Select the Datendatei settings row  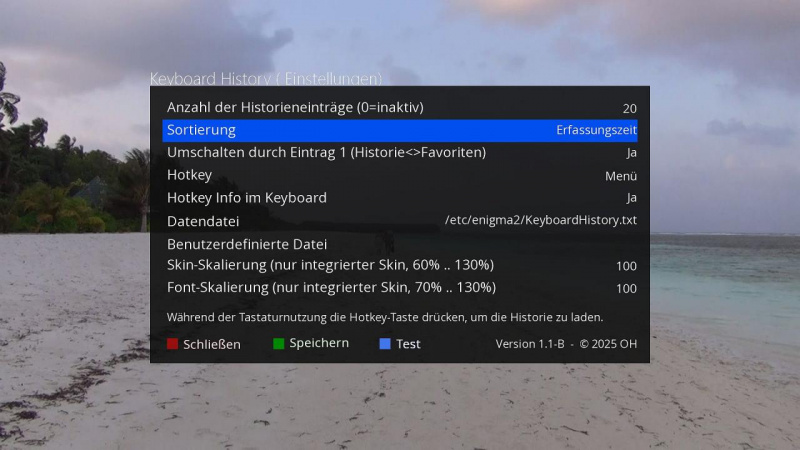point(399,220)
